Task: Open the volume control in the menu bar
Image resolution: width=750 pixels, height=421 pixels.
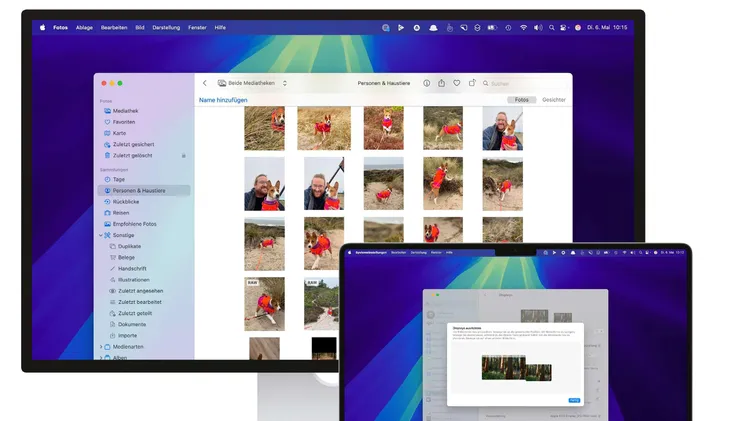Action: coord(538,28)
